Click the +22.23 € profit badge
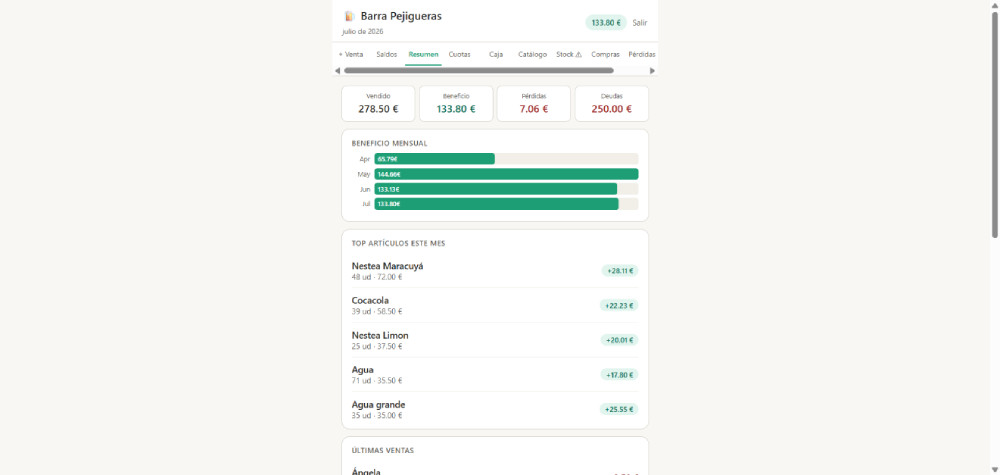This screenshot has width=1000, height=475. (x=619, y=305)
